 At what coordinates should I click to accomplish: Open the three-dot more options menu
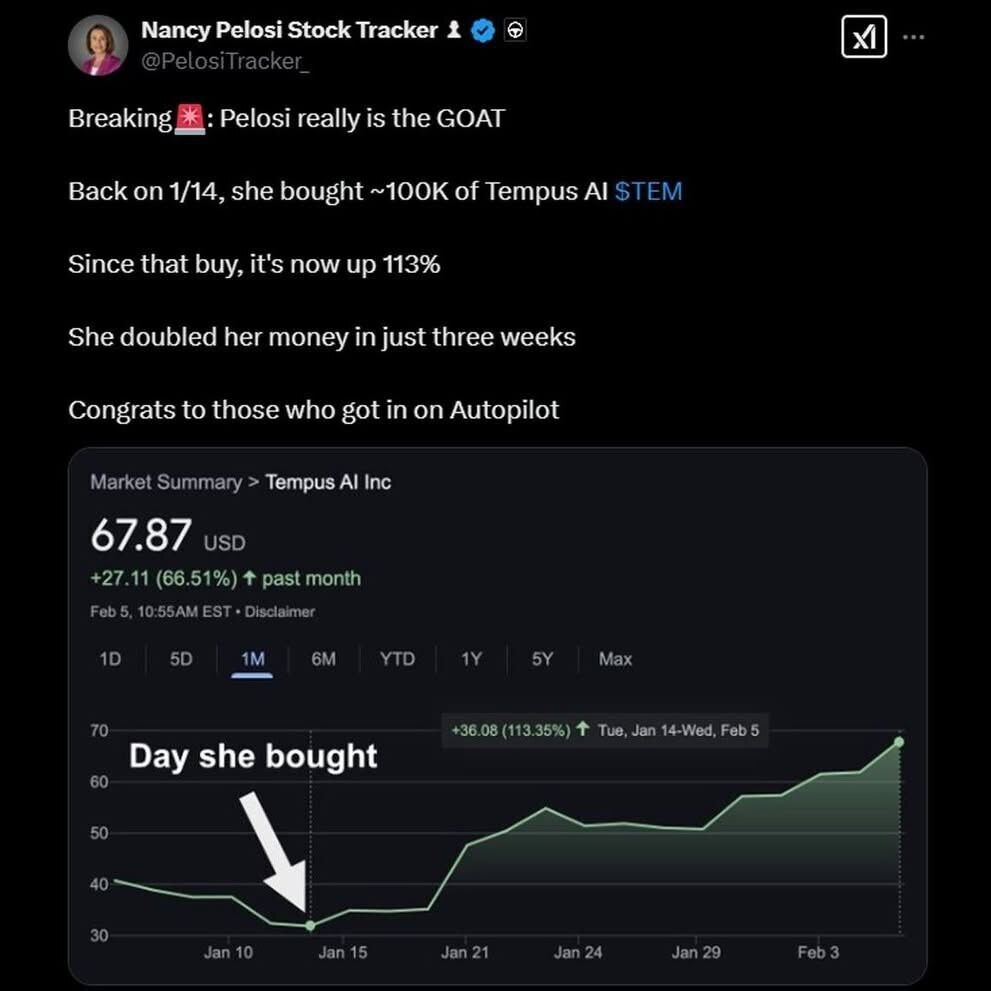pos(914,37)
